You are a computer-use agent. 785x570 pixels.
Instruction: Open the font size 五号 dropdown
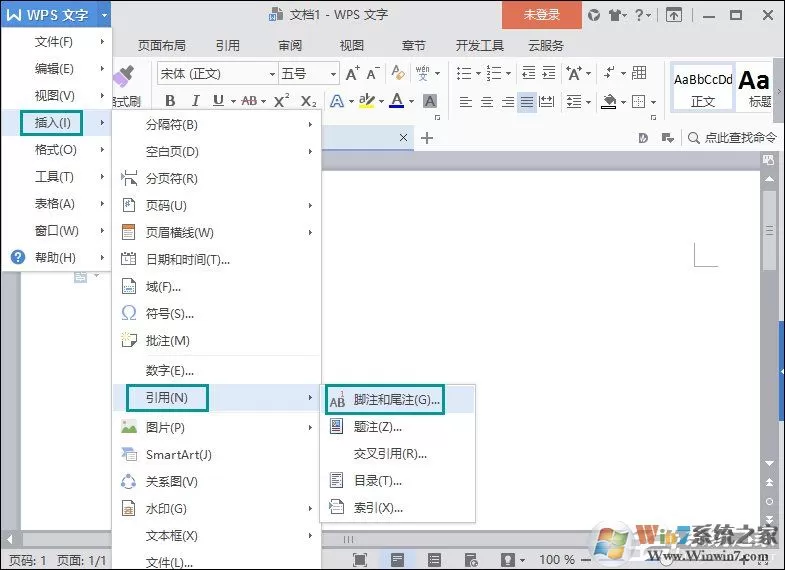[333, 74]
